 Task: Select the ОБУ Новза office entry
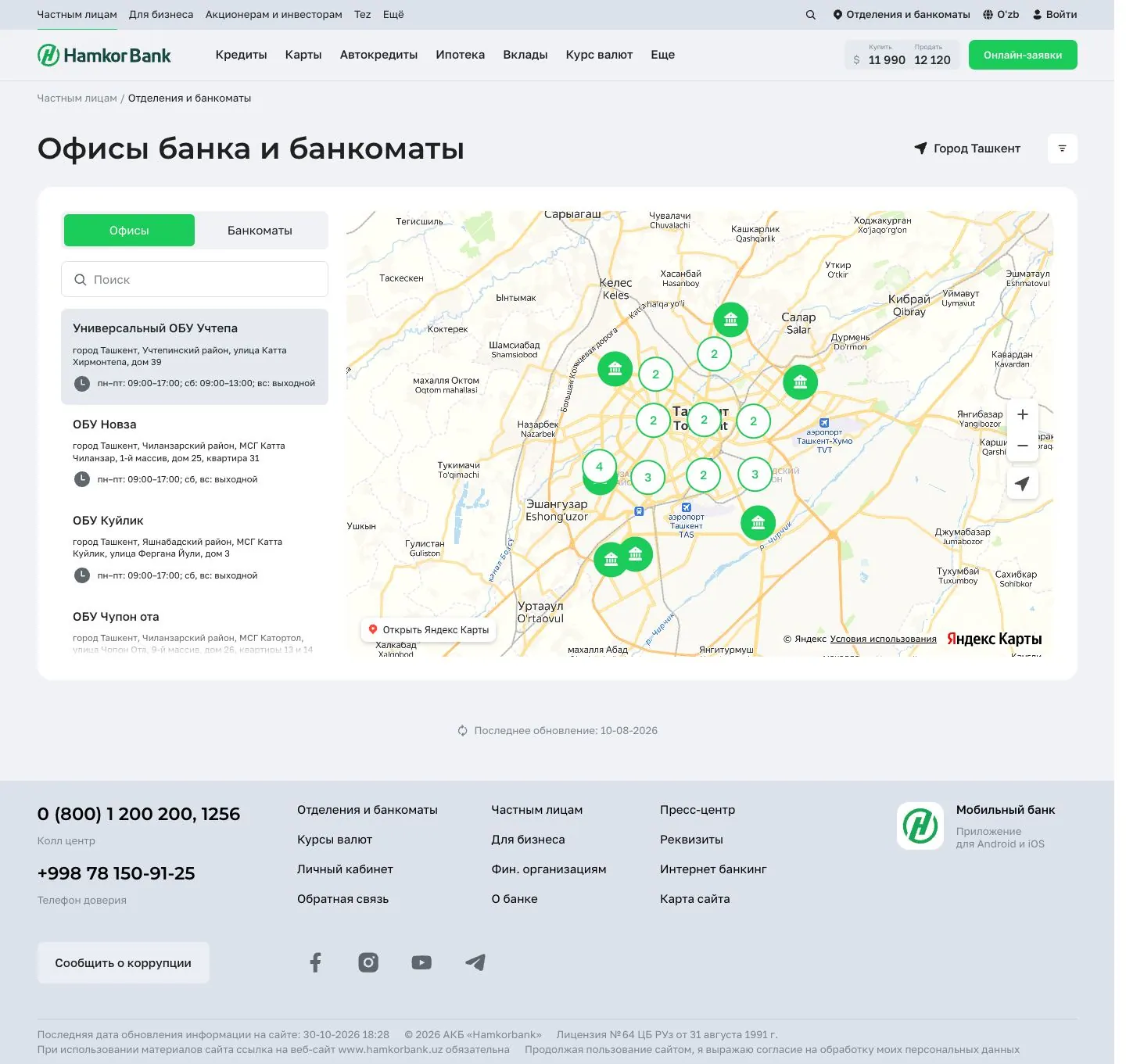point(195,453)
